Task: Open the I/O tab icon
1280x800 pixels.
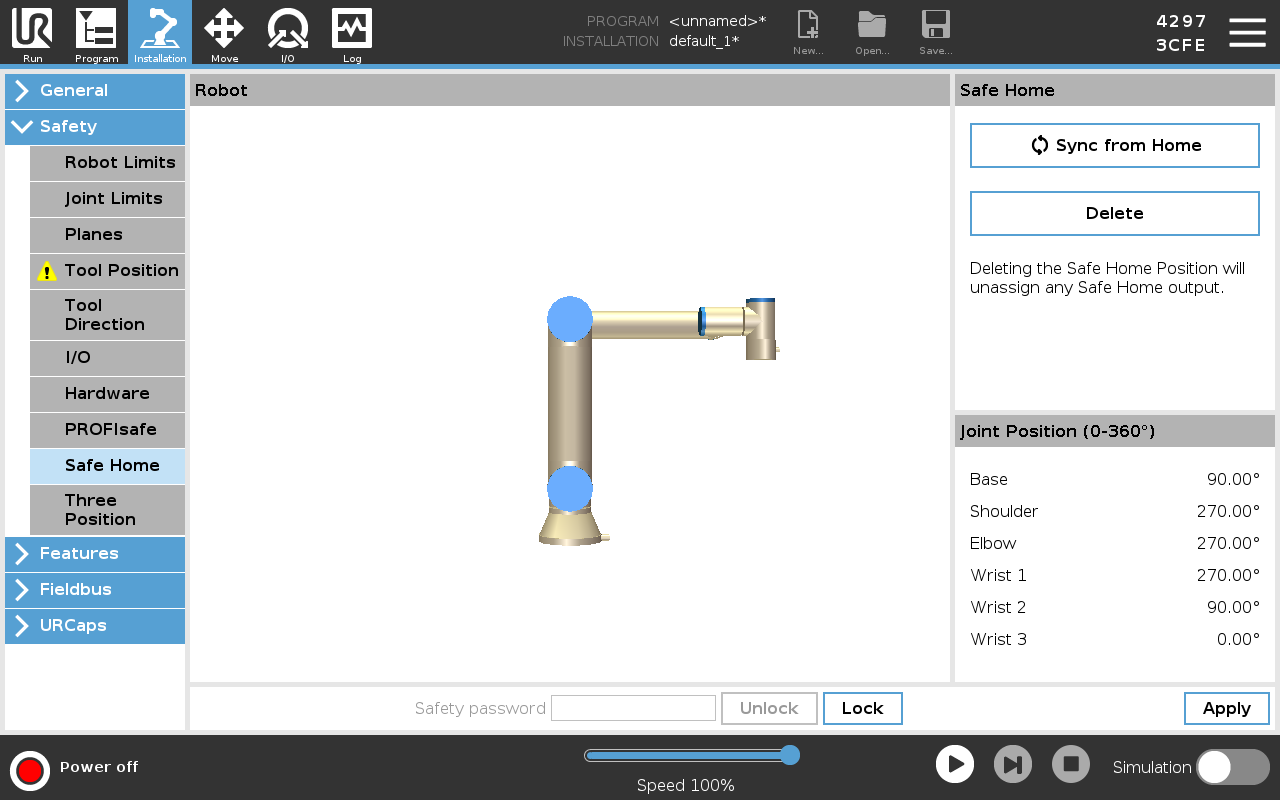Action: (288, 31)
